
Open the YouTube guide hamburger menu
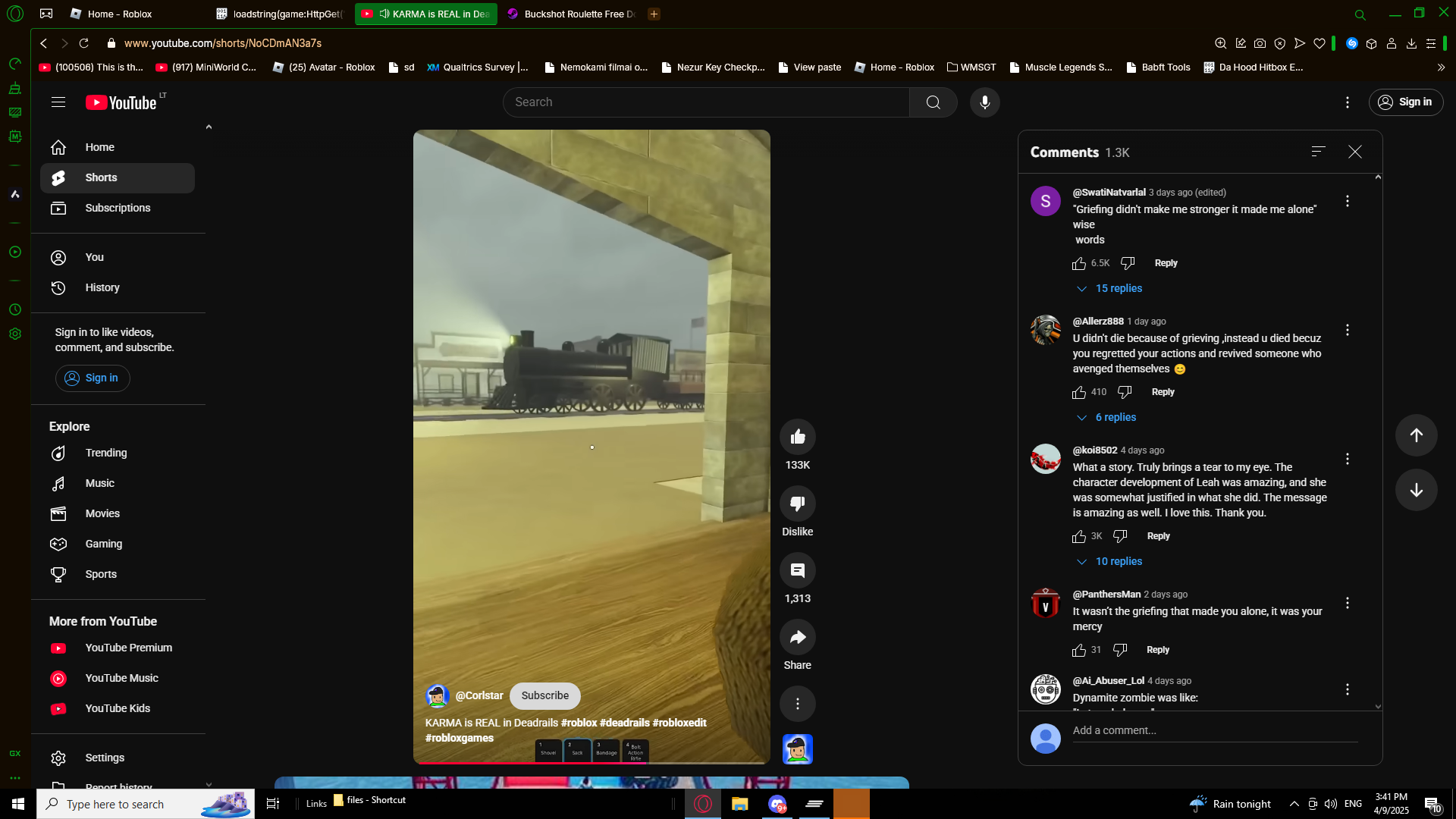coord(58,102)
